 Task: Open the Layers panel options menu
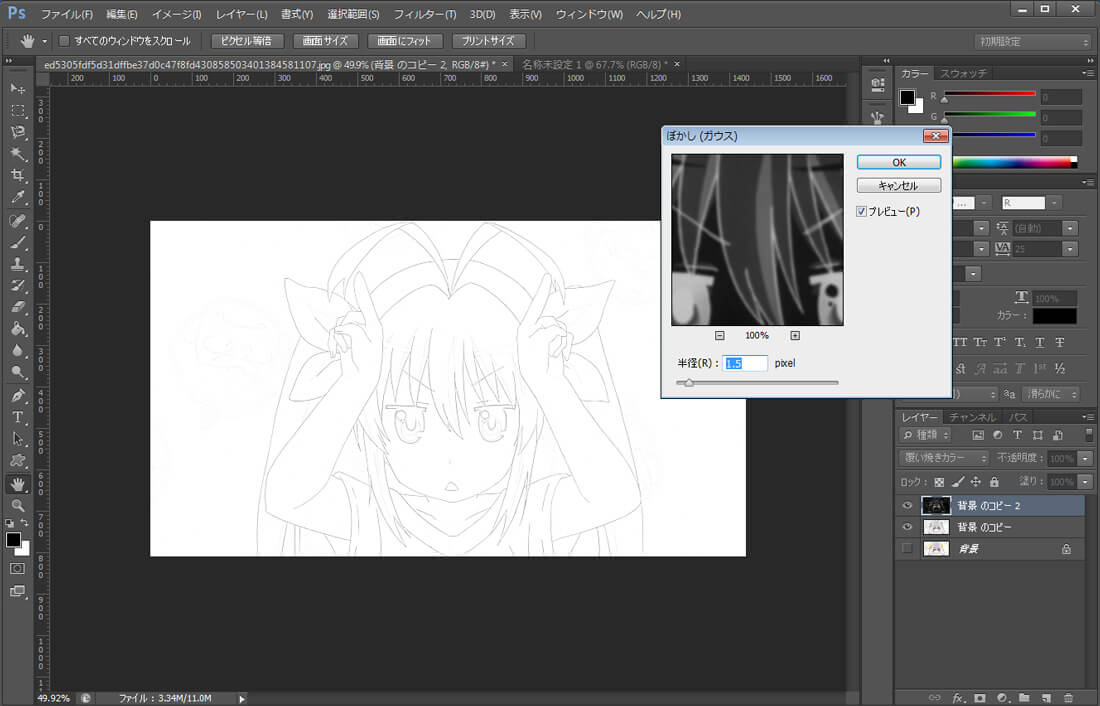[x=1087, y=417]
